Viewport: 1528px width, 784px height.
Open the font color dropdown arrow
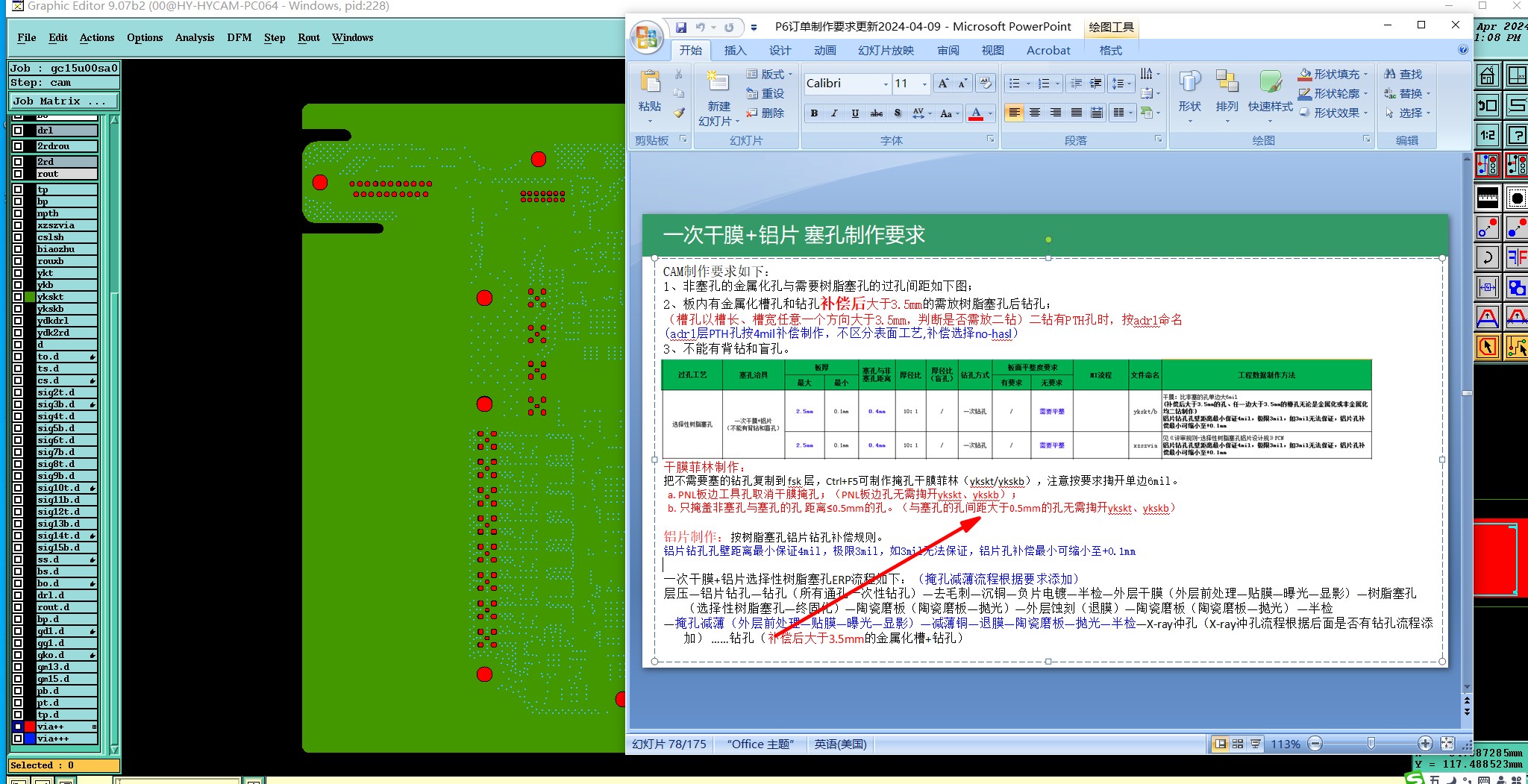coord(990,113)
